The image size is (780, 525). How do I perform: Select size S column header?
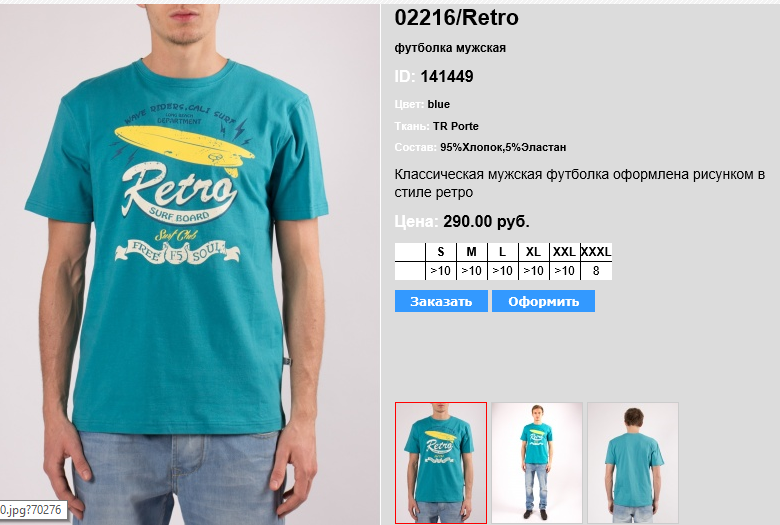441,252
